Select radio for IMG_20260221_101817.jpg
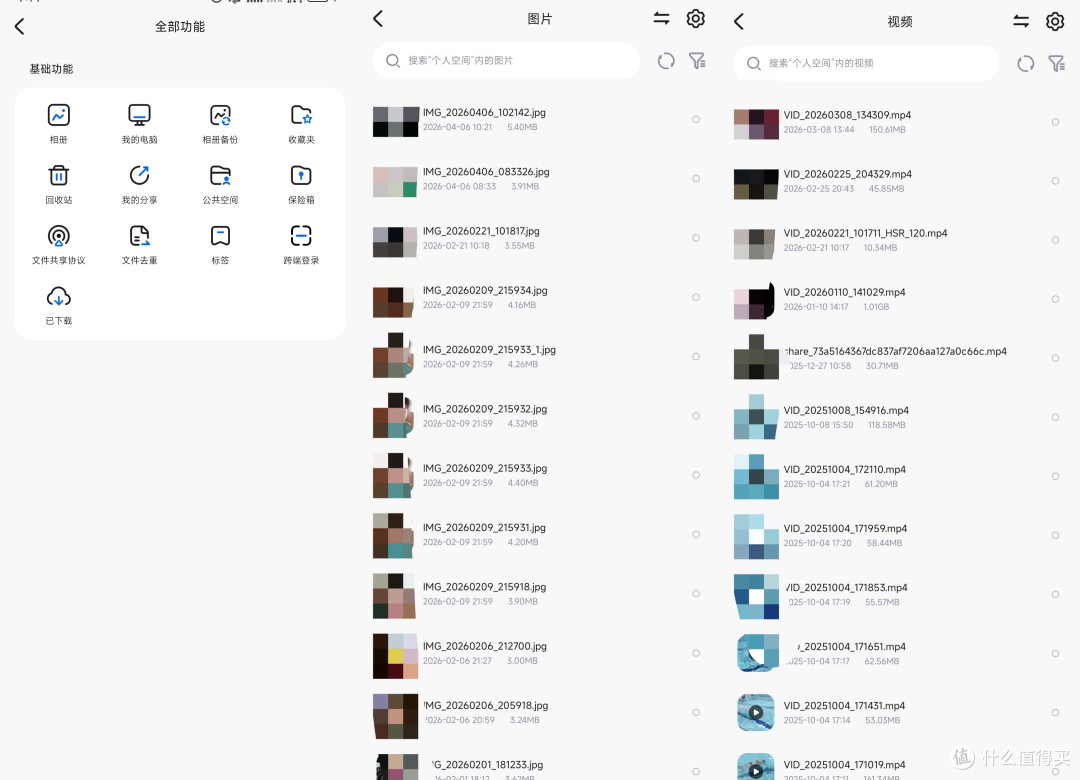Viewport: 1080px width, 780px height. (x=696, y=238)
